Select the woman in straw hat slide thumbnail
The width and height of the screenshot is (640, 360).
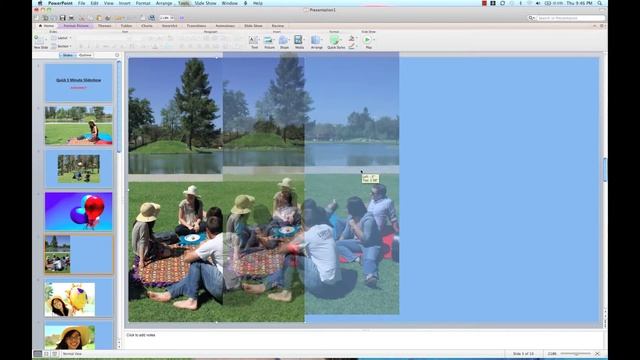(78, 336)
